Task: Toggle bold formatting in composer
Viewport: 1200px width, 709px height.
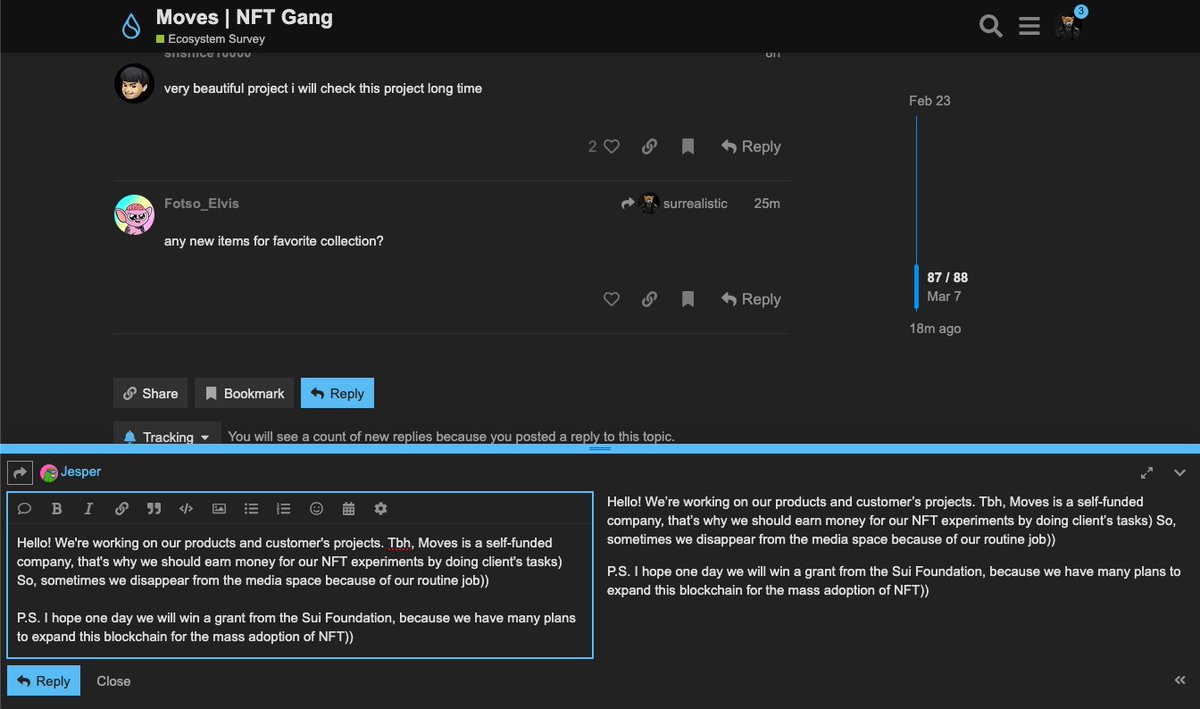Action: pyautogui.click(x=57, y=509)
